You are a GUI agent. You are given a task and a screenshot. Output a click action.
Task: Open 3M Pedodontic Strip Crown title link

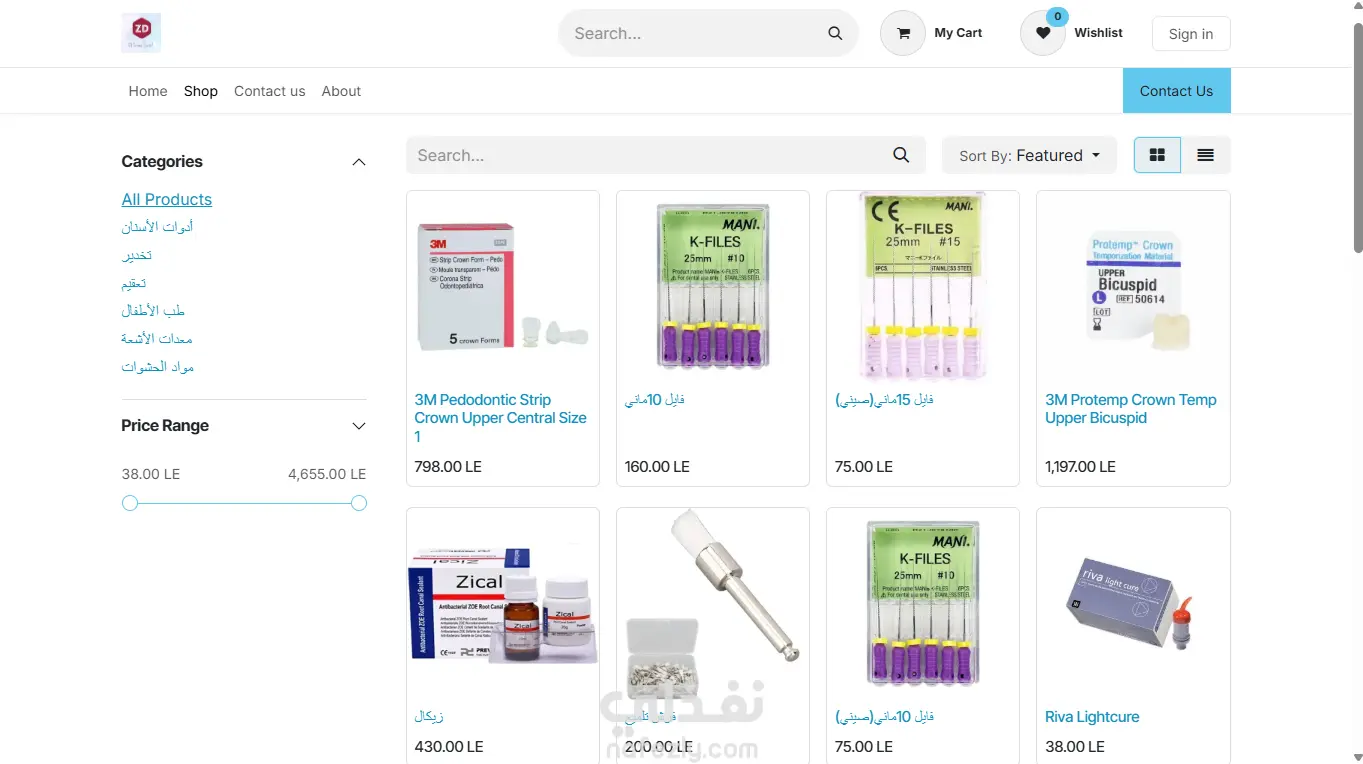[501, 418]
